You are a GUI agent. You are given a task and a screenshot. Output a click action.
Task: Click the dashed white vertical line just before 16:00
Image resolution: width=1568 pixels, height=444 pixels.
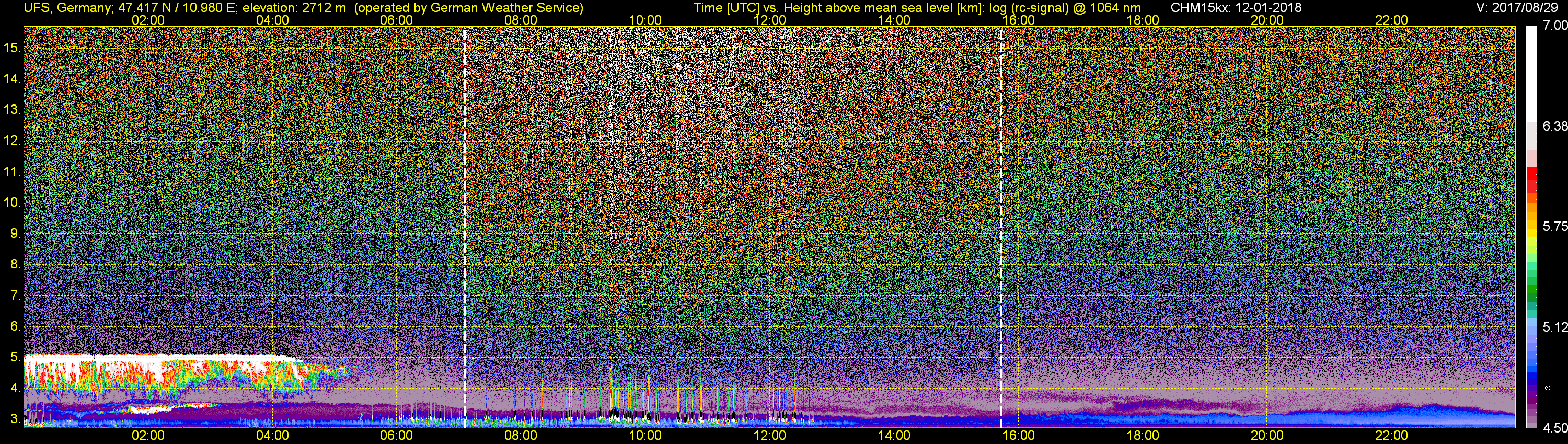(1001, 227)
